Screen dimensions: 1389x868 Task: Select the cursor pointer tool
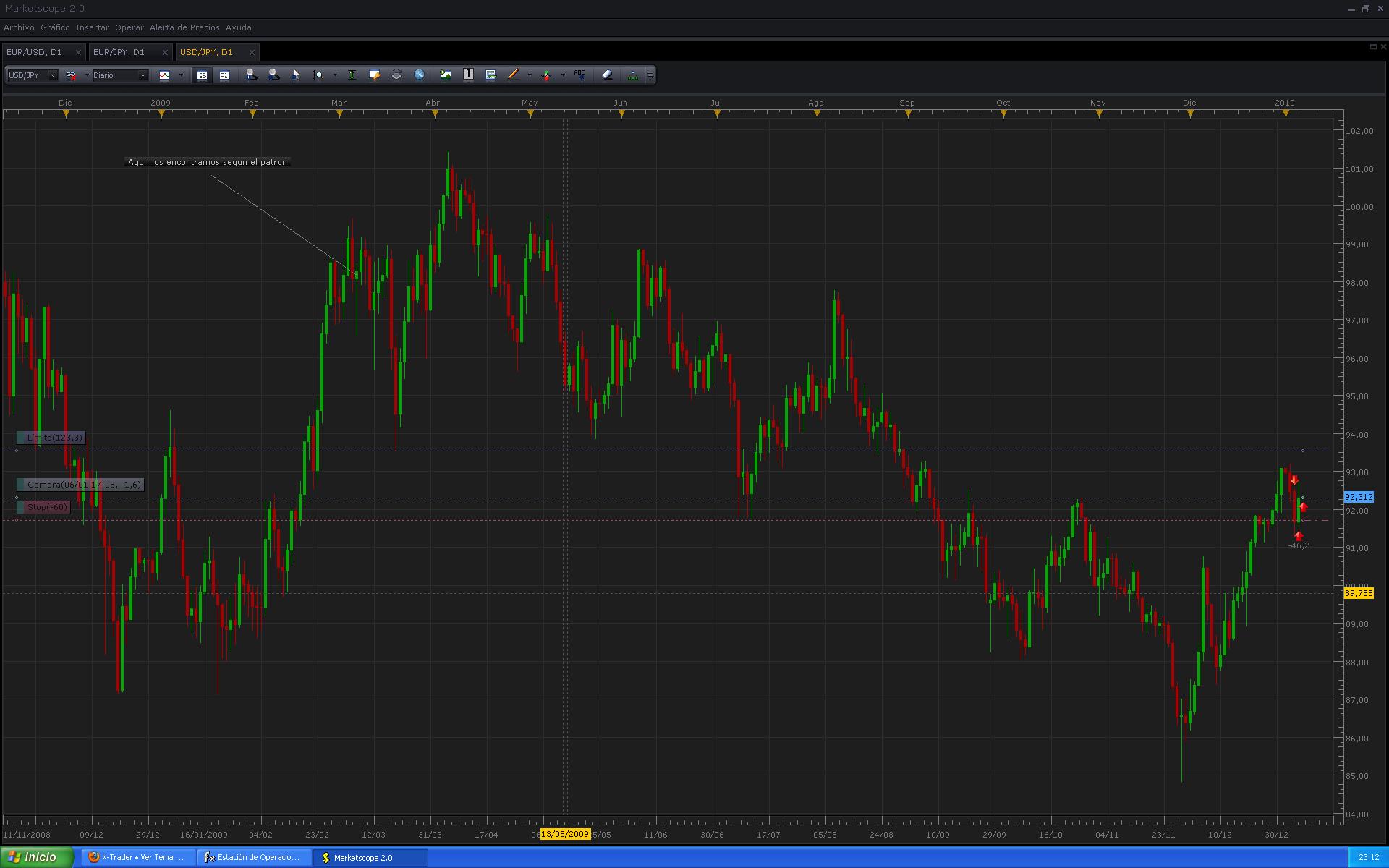click(x=295, y=75)
